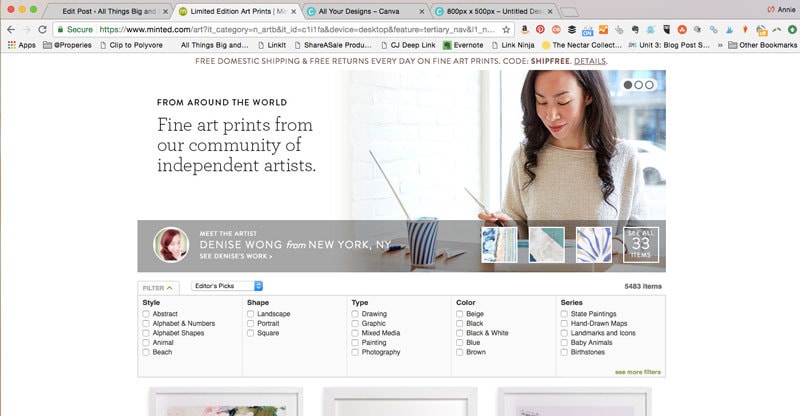Screen dimensions: 800x416
Task: Open the teal geometric artwork thumbnail
Action: click(547, 244)
